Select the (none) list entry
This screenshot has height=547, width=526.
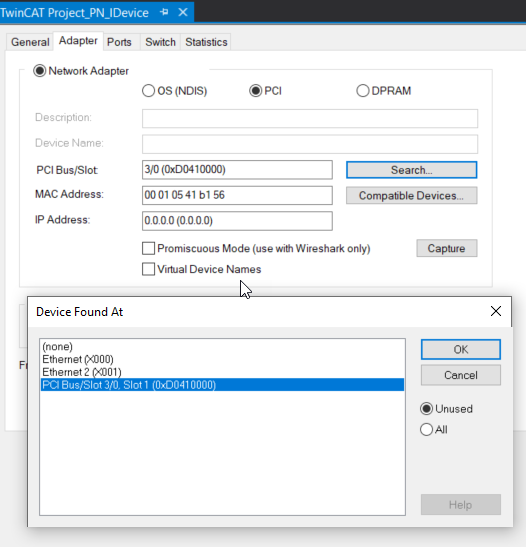pos(223,346)
